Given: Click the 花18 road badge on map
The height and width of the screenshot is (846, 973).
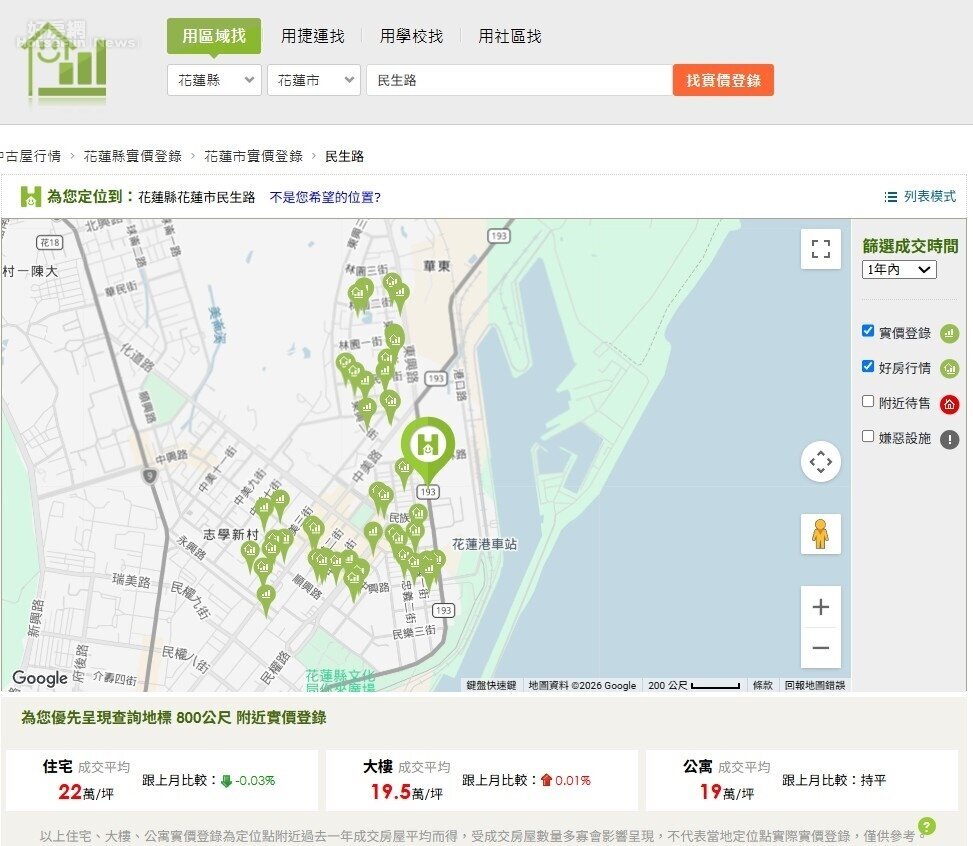Looking at the screenshot, I should point(50,243).
